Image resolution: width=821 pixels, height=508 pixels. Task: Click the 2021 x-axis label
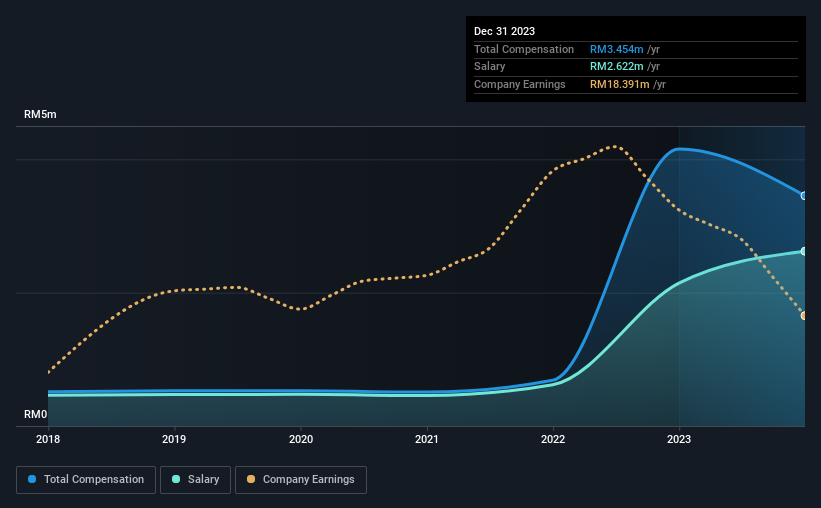427,439
